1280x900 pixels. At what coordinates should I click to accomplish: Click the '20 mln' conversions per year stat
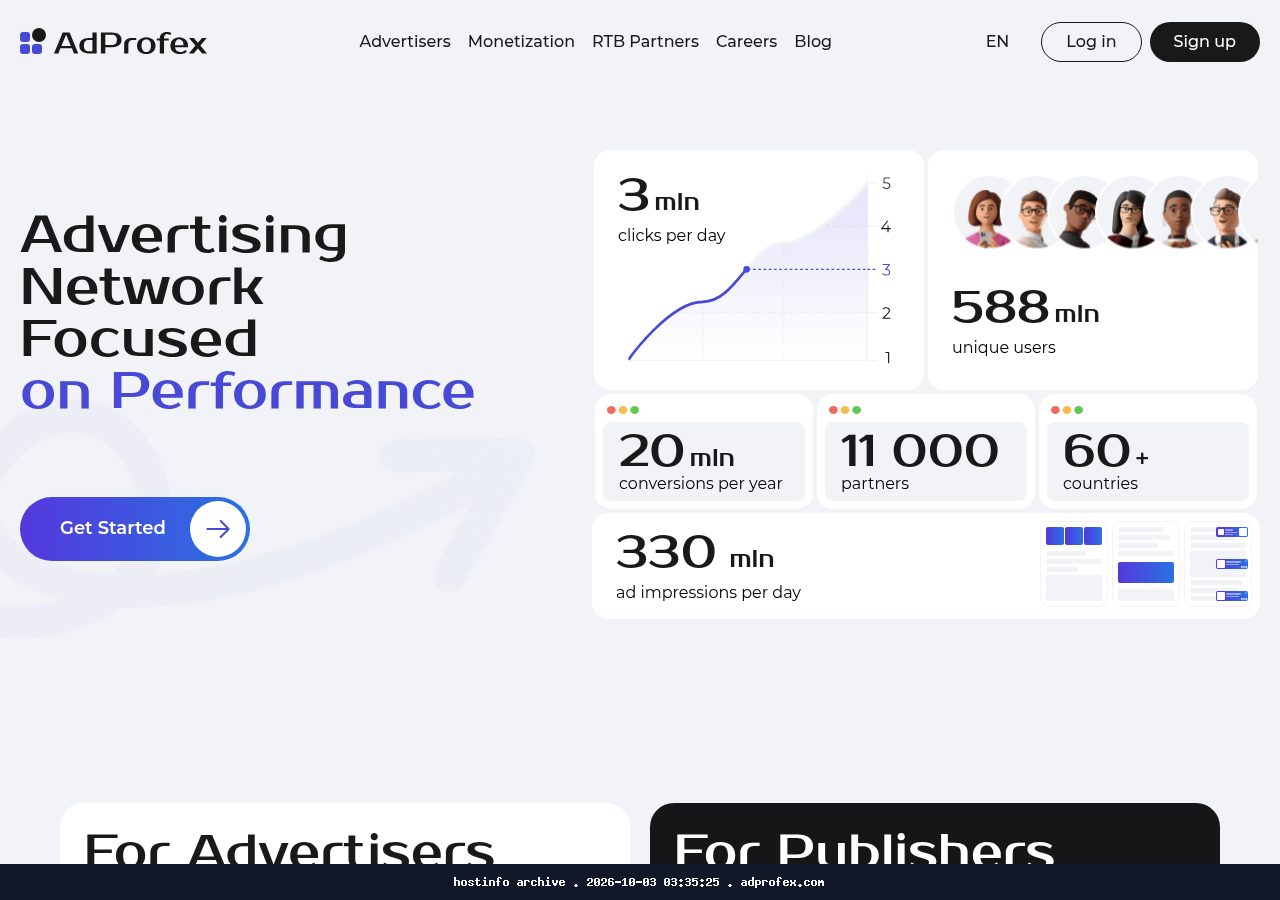click(x=676, y=452)
